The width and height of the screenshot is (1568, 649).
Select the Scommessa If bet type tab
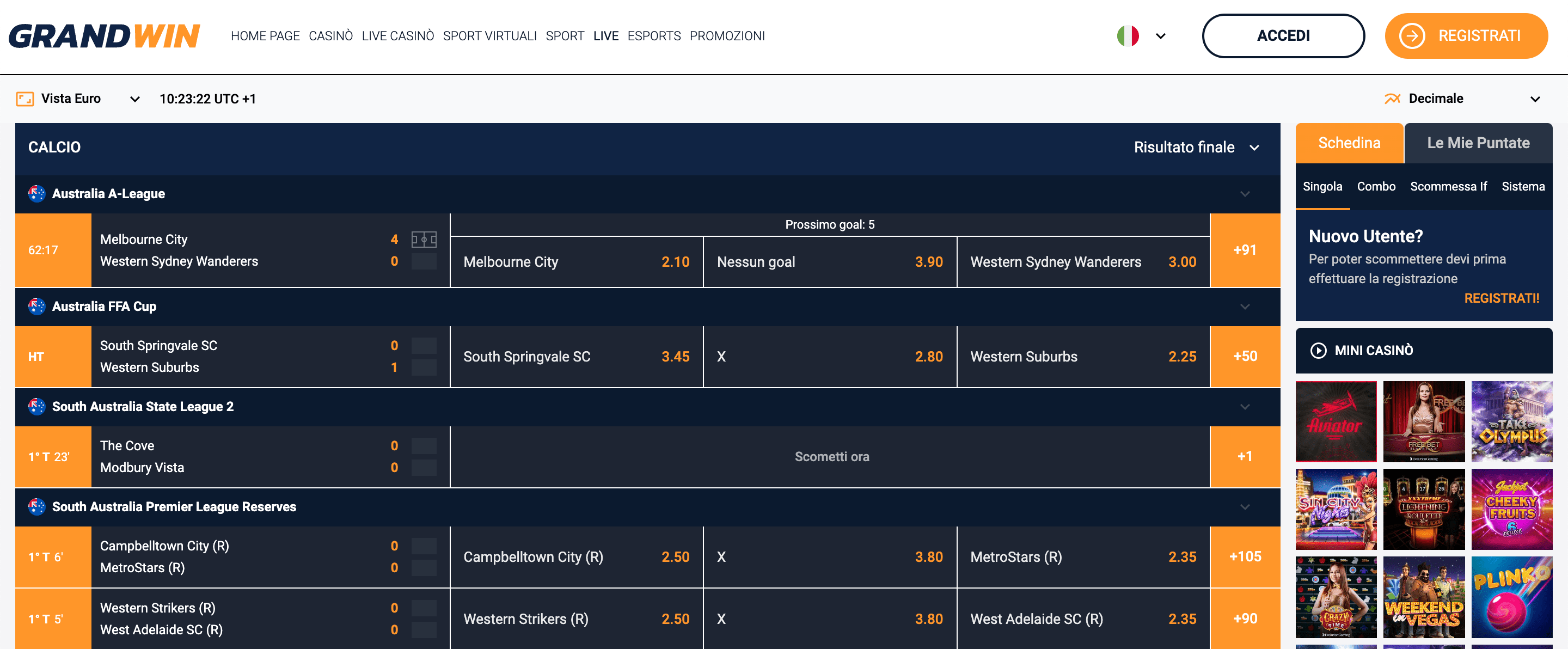(x=1449, y=187)
